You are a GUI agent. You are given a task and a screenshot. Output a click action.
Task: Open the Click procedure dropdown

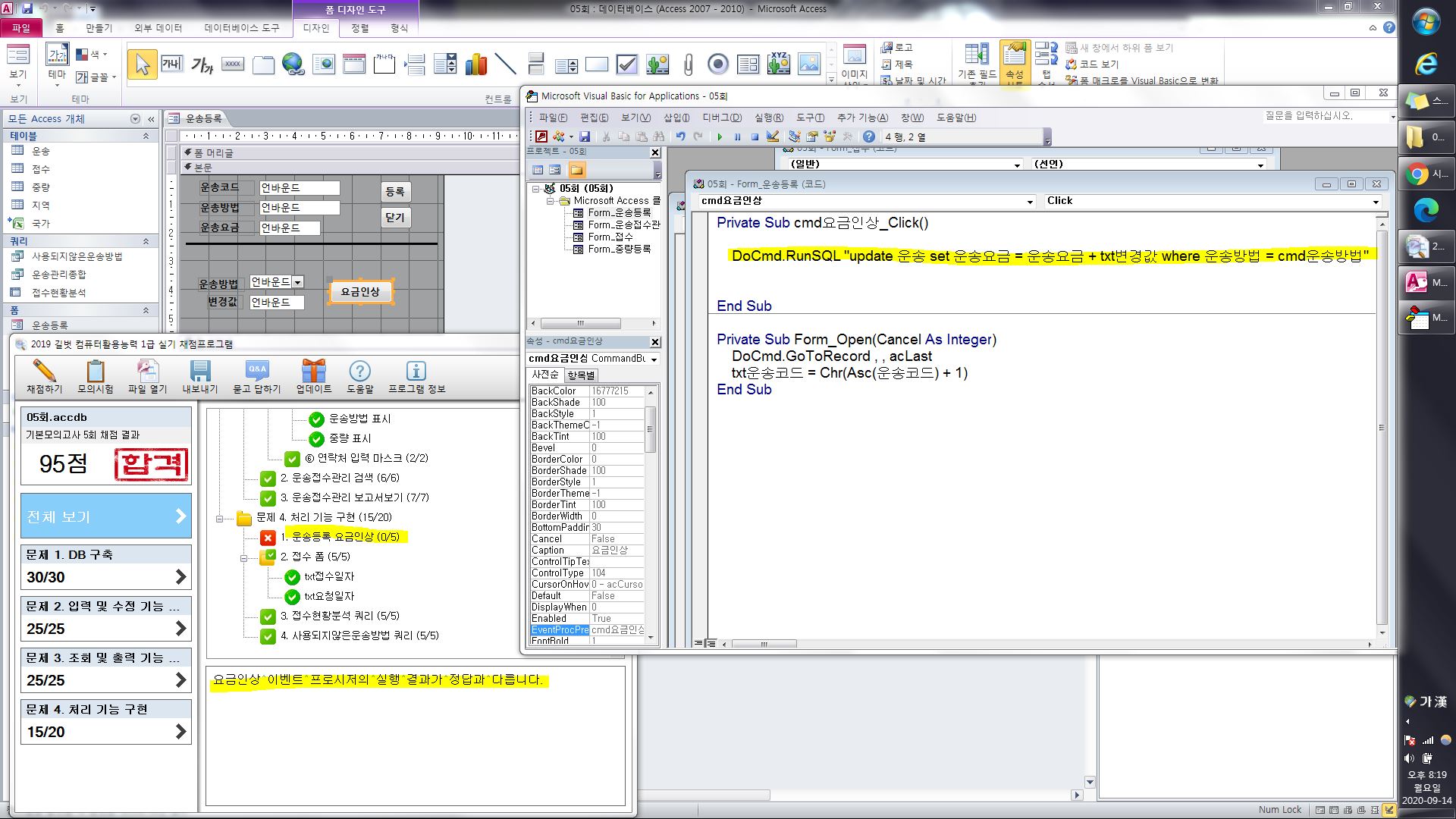1375,202
